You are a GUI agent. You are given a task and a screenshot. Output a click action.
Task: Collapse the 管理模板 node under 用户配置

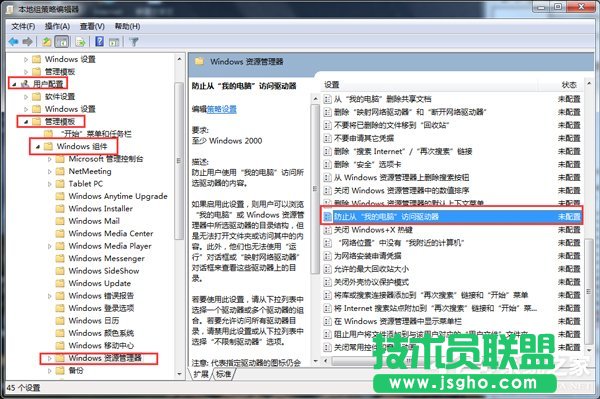pos(26,122)
